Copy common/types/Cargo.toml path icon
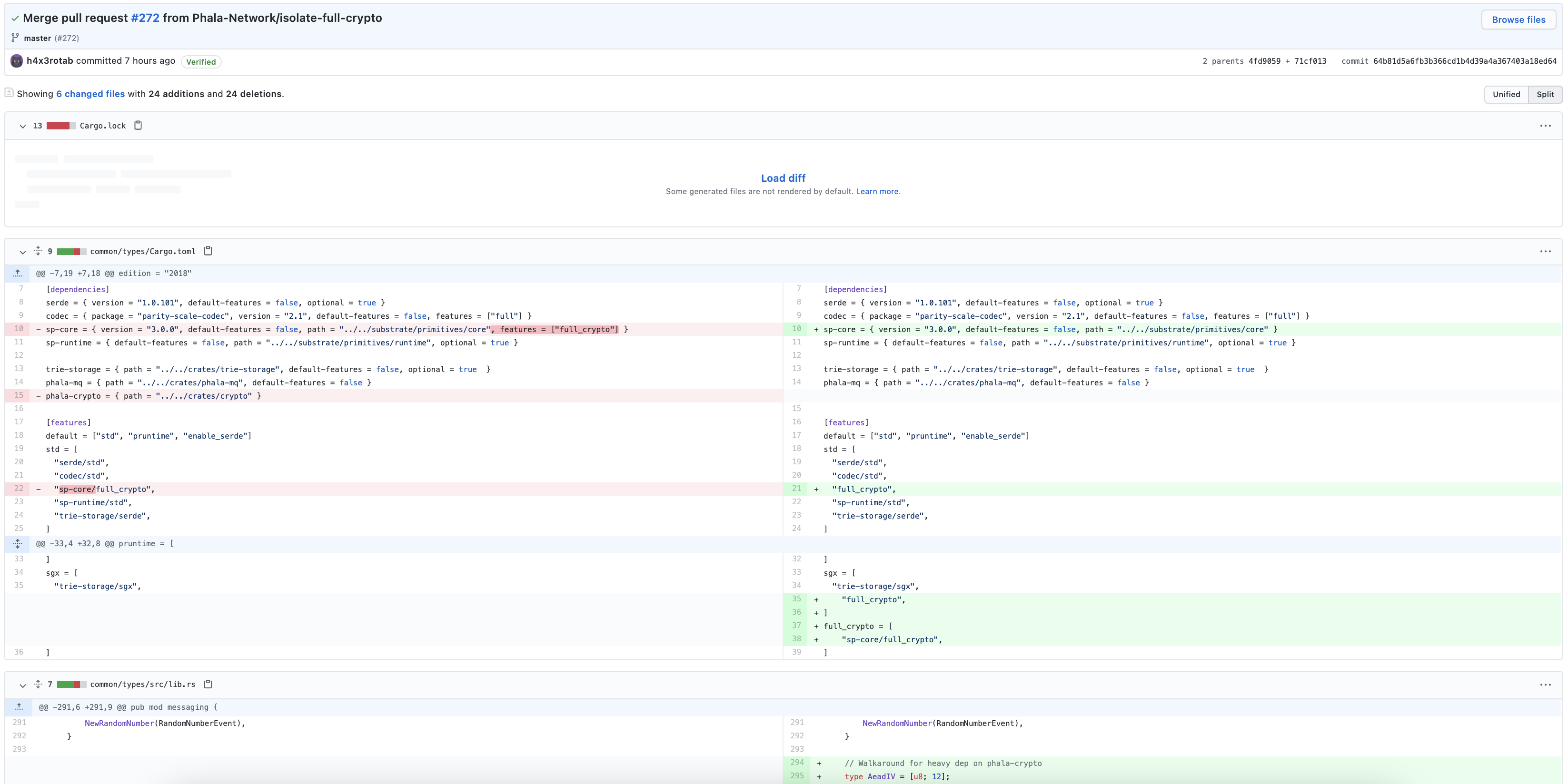The height and width of the screenshot is (784, 1568). [208, 251]
